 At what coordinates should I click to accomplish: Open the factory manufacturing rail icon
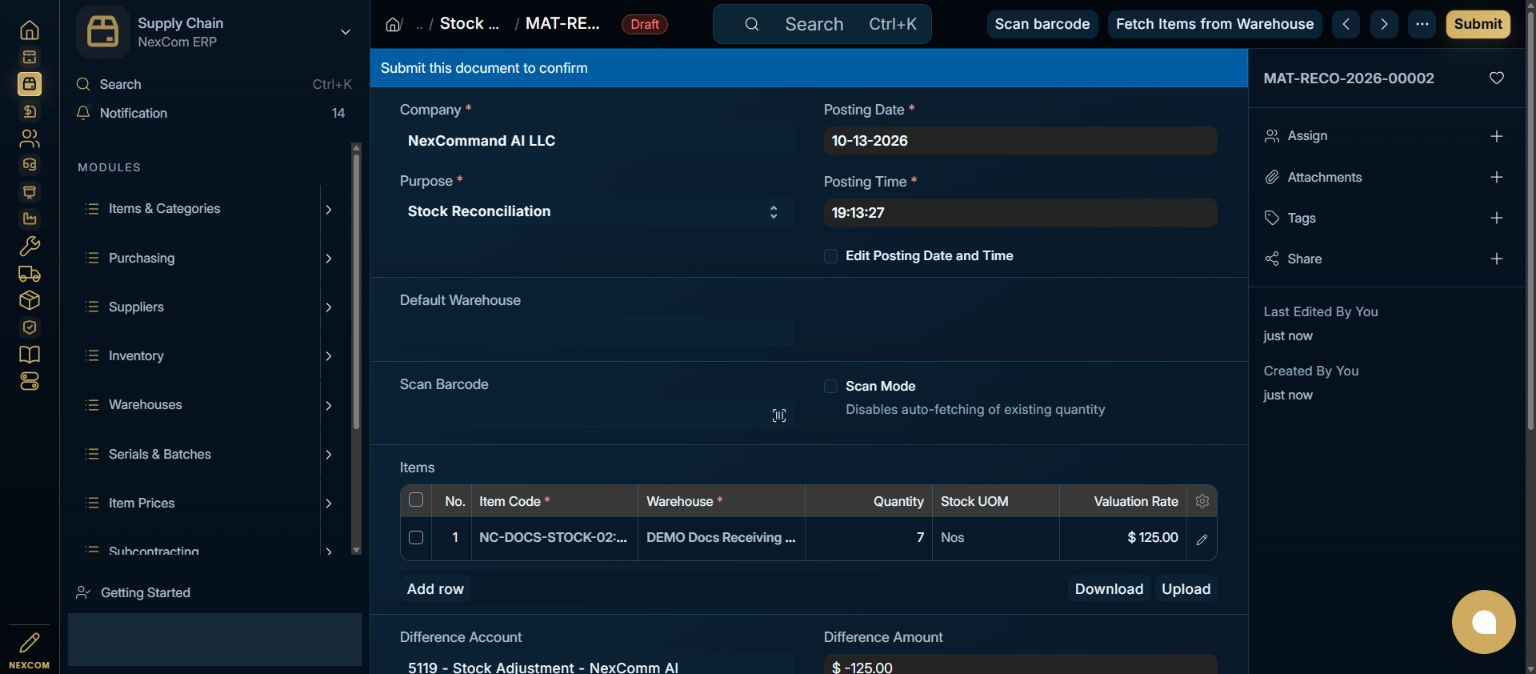click(29, 219)
